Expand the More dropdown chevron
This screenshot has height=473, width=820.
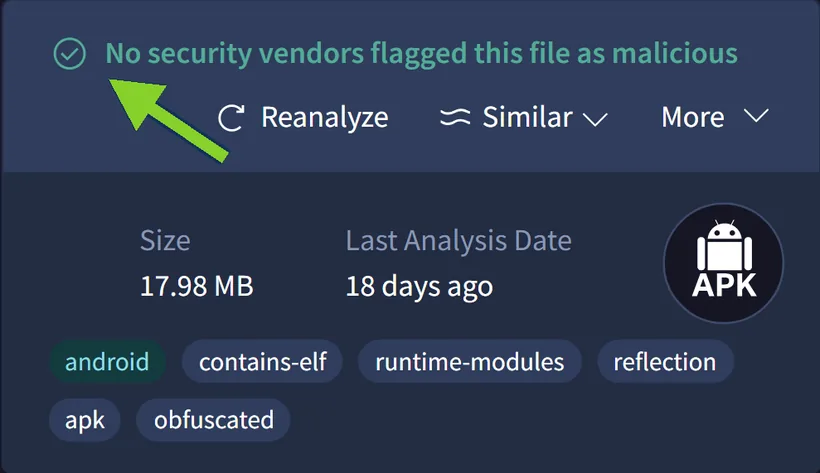coord(756,116)
